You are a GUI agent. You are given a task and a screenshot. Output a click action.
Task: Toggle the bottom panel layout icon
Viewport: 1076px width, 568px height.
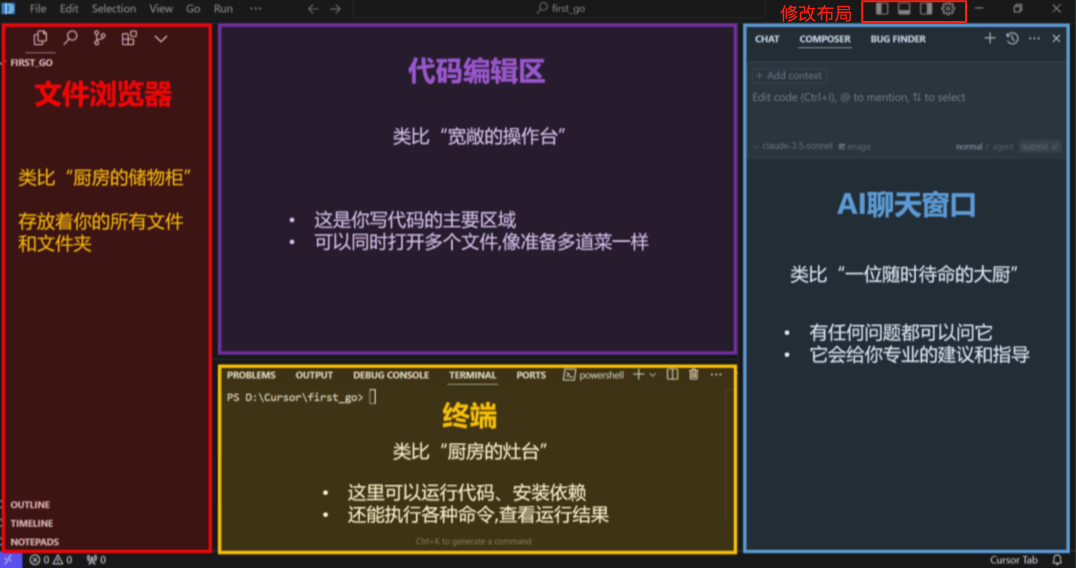tap(904, 9)
